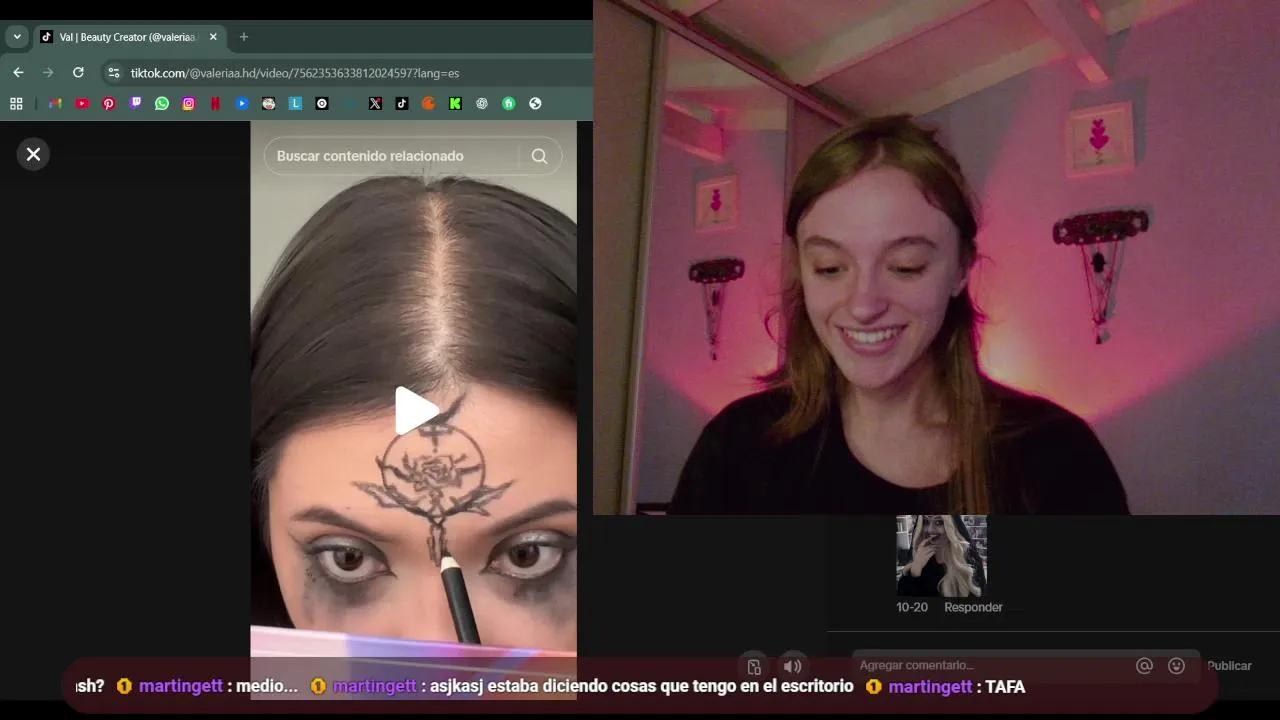This screenshot has width=1280, height=720.
Task: Open the X (Twitter) bookmark
Action: (375, 103)
